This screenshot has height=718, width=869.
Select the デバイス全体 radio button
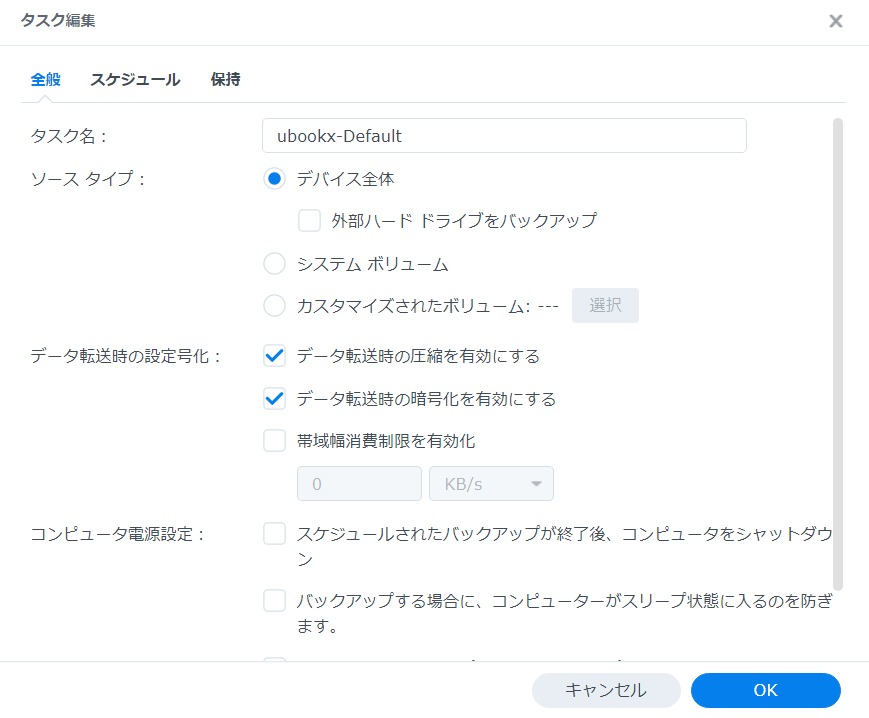pos(274,178)
